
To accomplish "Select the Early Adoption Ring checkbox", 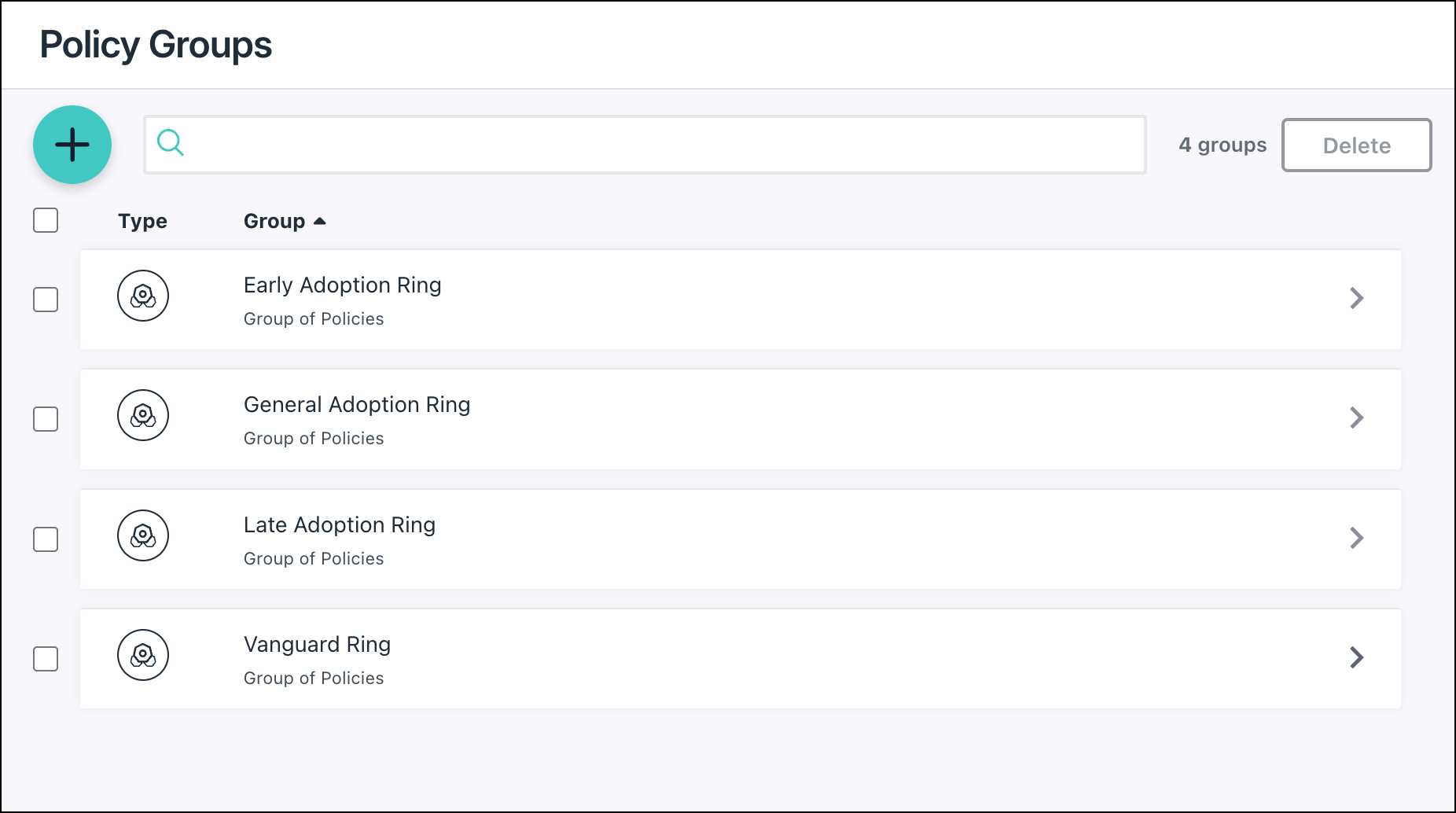I will pos(46,300).
